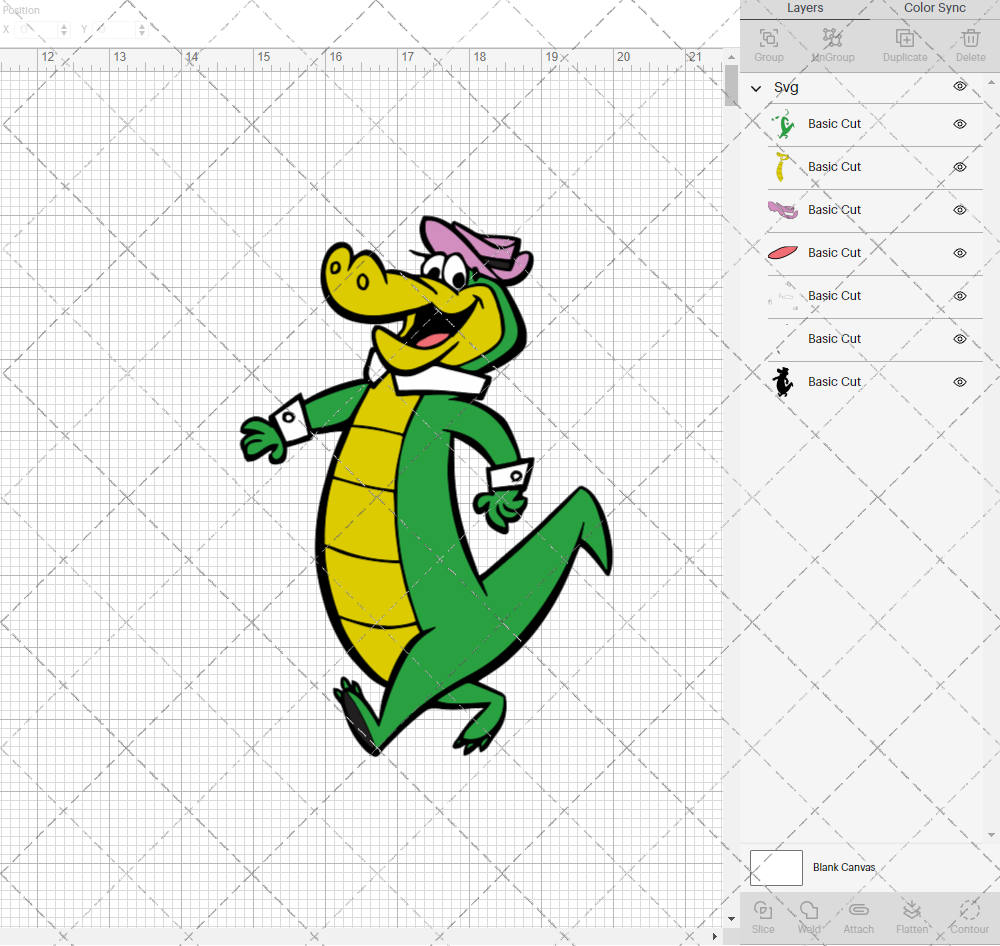
Task: Select the black silhouette layer thumbnail
Action: tap(783, 382)
